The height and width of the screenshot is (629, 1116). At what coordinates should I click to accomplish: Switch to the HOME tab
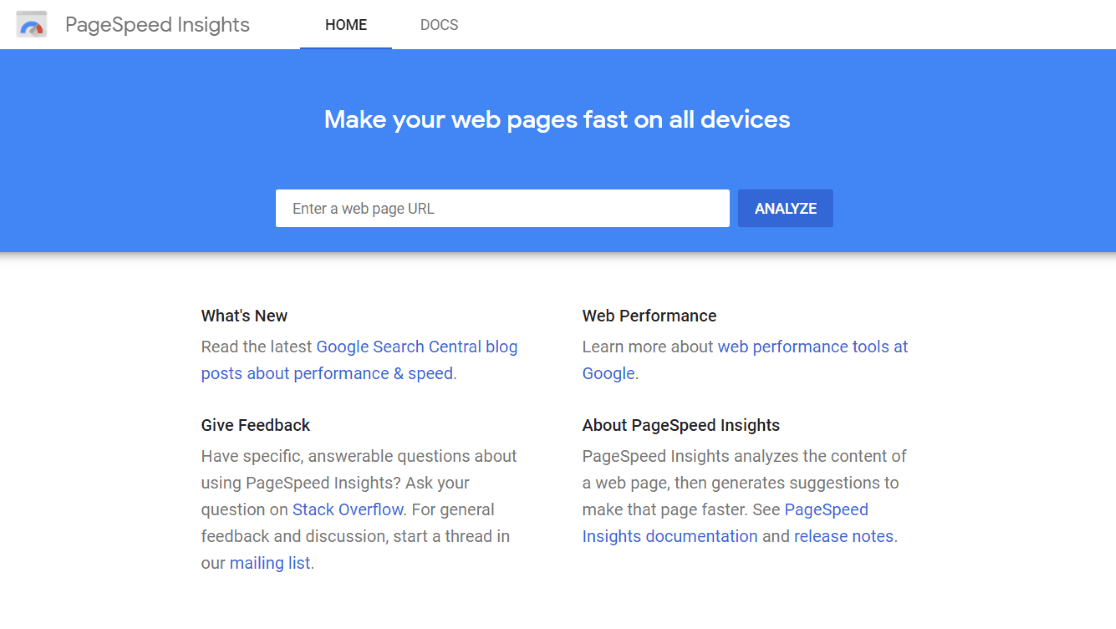(x=346, y=25)
